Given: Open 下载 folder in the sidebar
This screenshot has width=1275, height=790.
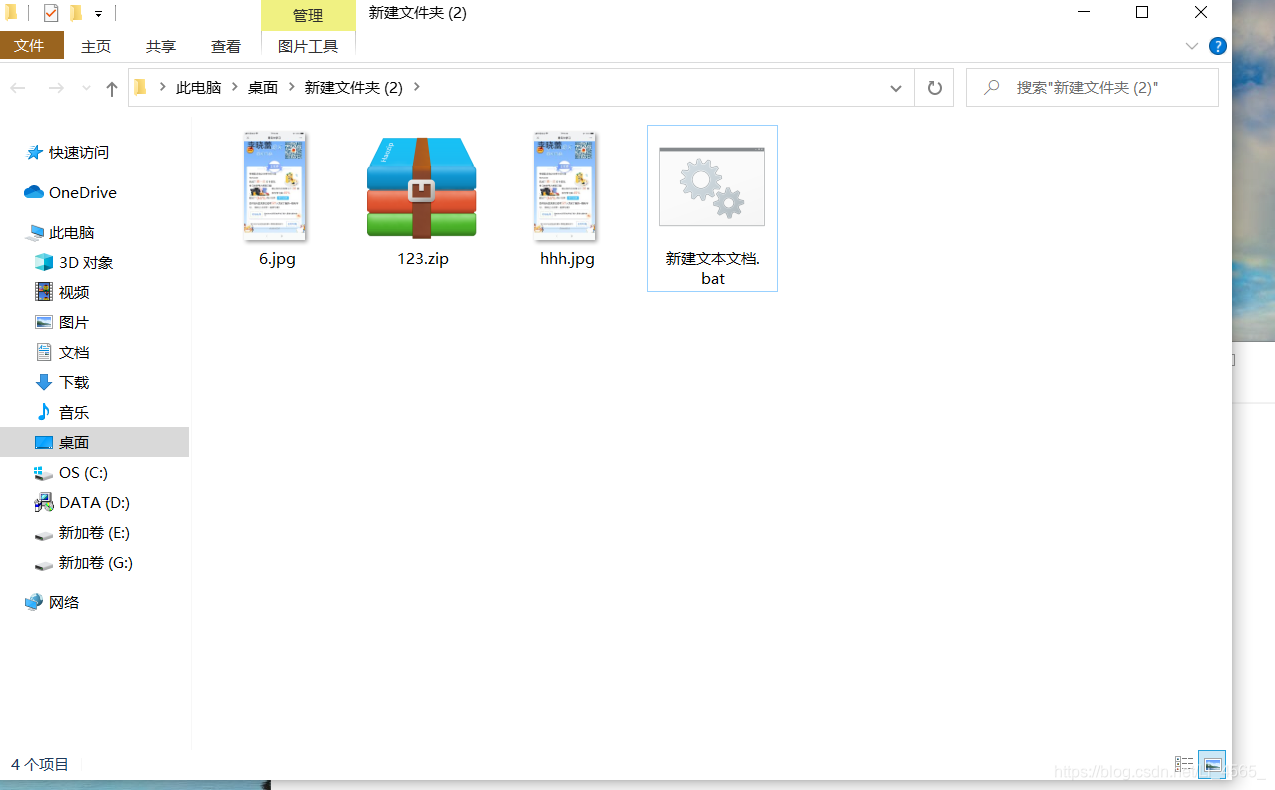Looking at the screenshot, I should click(x=74, y=382).
